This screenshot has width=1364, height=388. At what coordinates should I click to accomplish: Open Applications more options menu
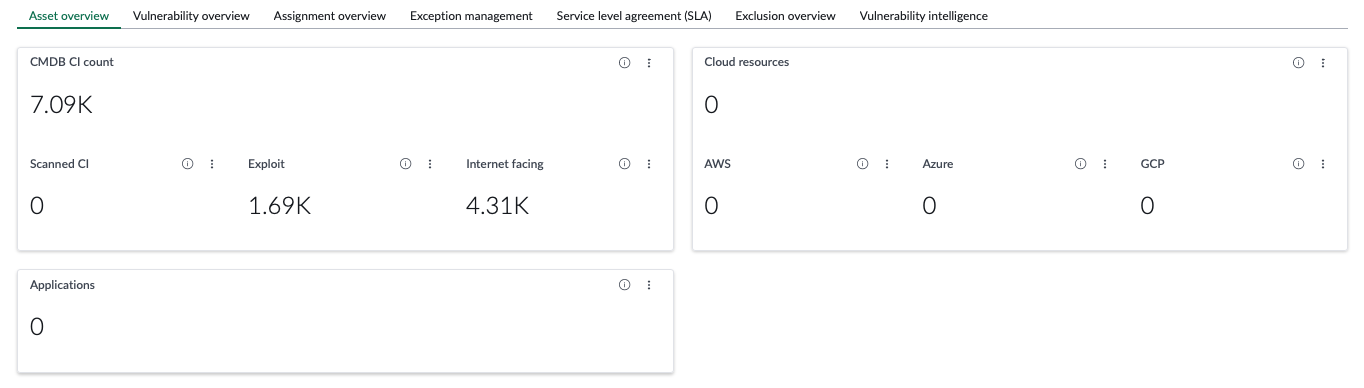(x=648, y=285)
